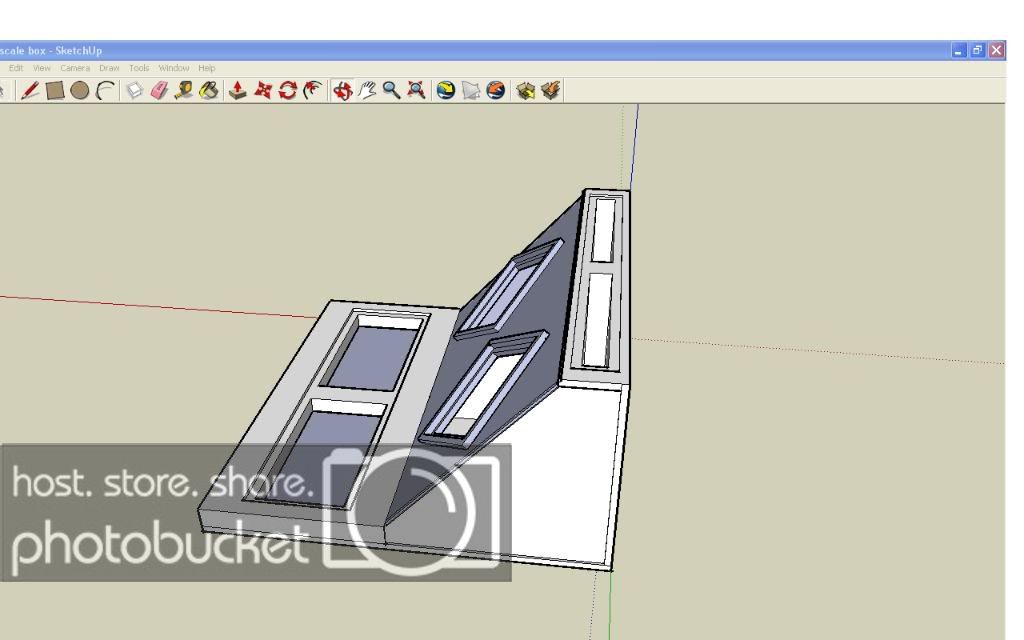Open the Draw menu

(109, 68)
